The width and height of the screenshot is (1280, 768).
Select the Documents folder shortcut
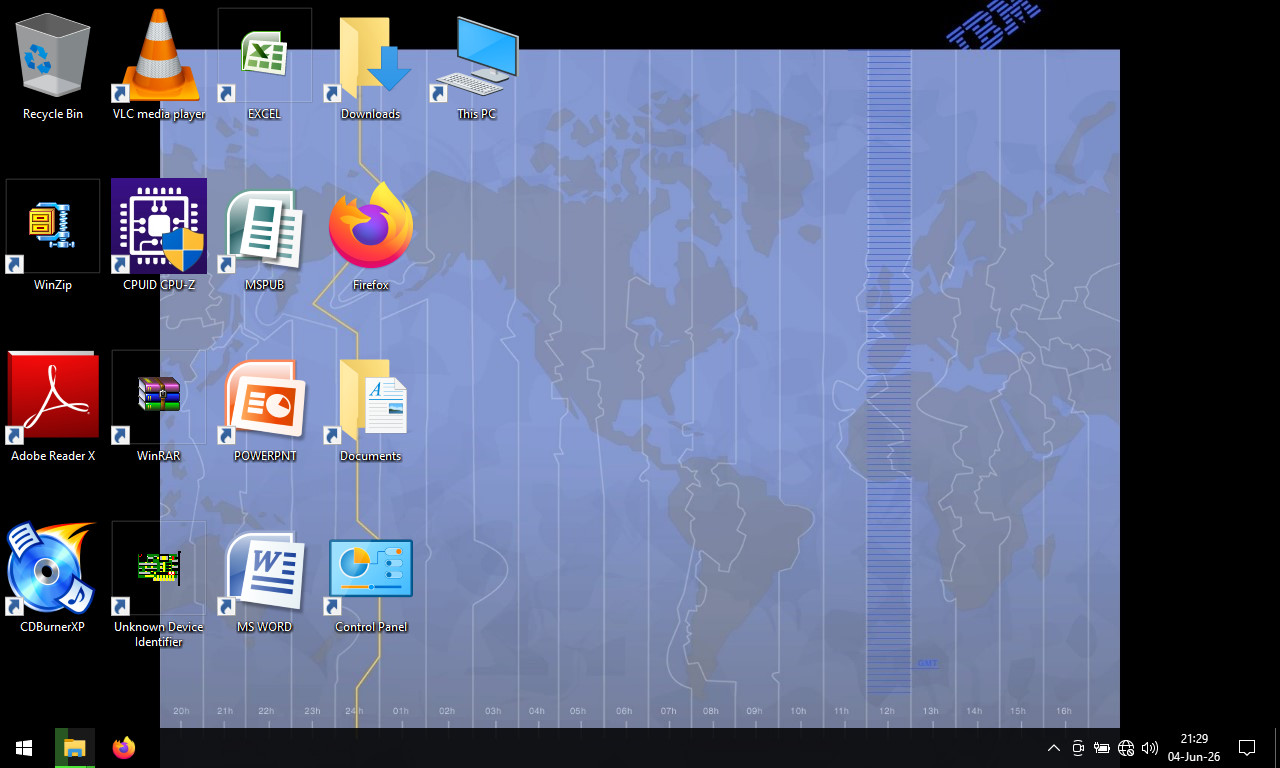(x=370, y=407)
